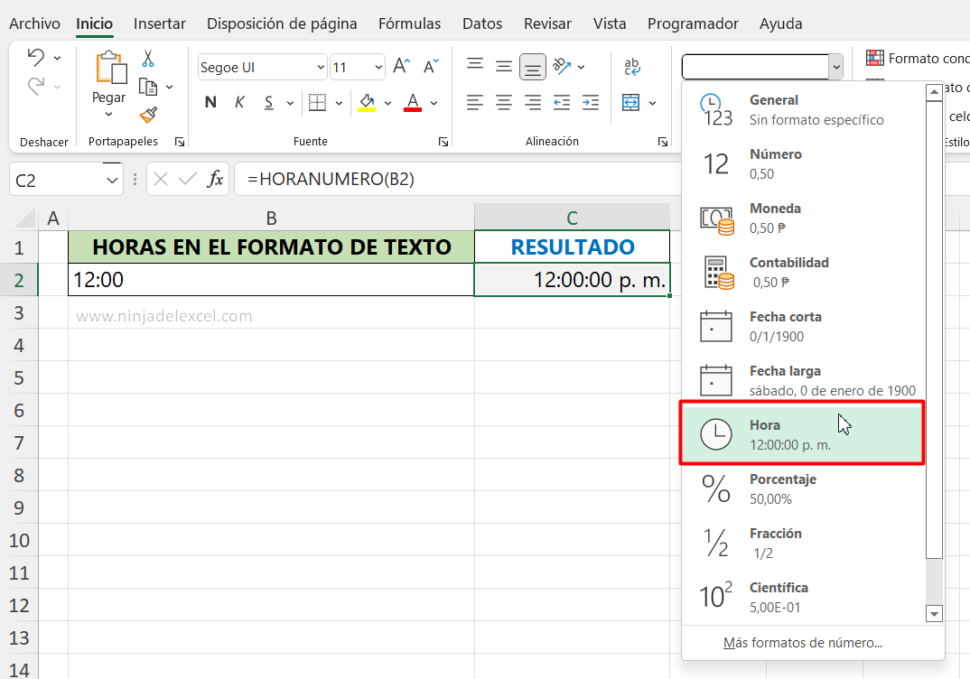Switch to the Fórmulas ribbon tab
This screenshot has height=679, width=970.
(x=408, y=23)
